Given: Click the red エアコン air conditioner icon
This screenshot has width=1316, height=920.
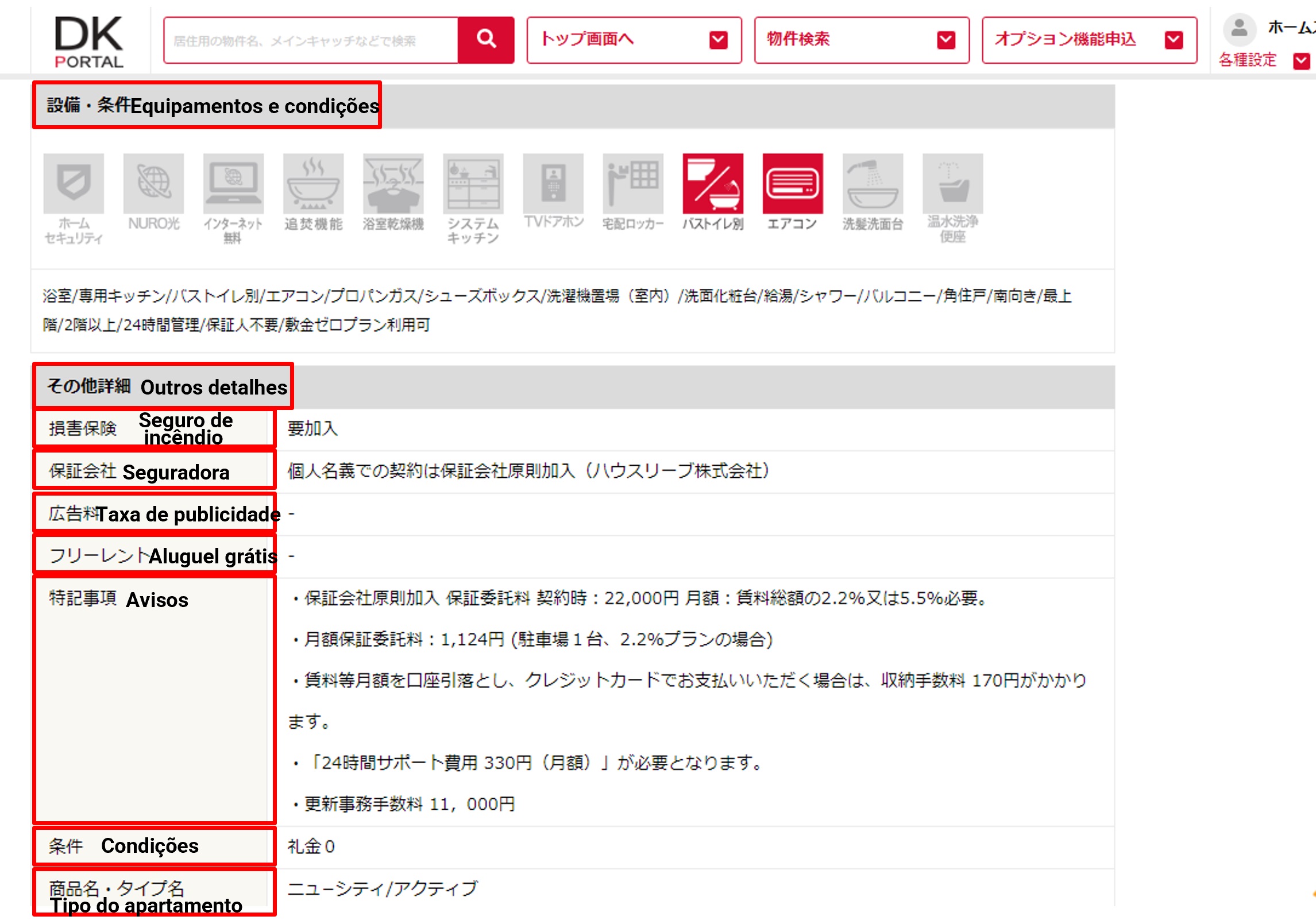Looking at the screenshot, I should tap(793, 183).
